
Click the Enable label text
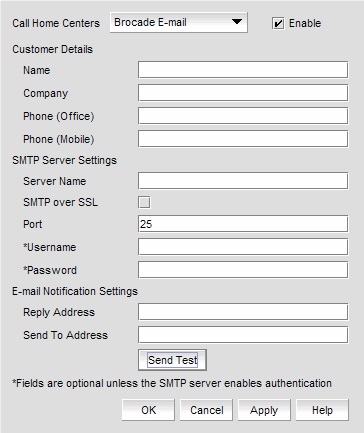tap(305, 23)
